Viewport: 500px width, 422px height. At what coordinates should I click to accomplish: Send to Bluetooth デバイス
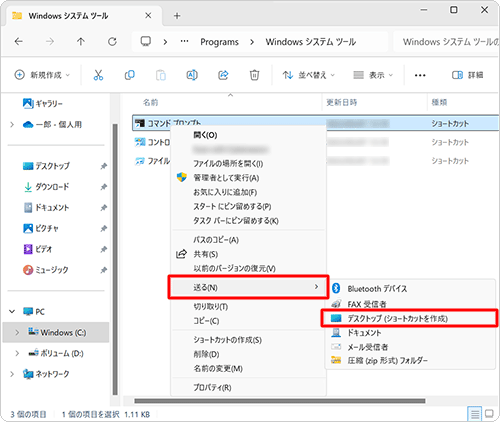click(x=410, y=289)
